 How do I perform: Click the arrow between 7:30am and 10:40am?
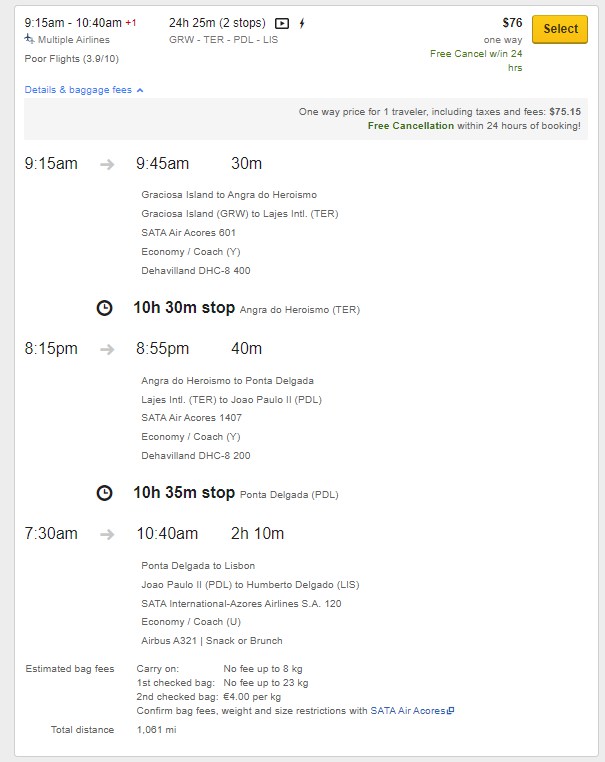(x=107, y=535)
